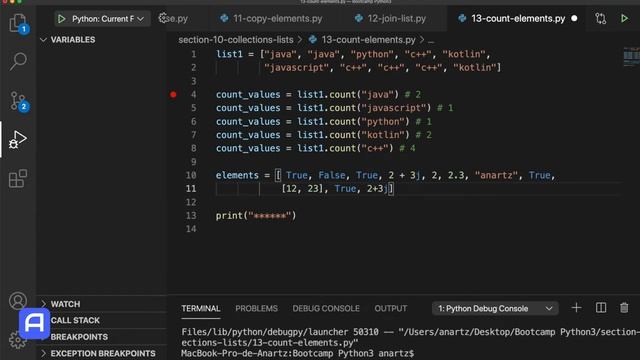Open launch.json with the gear icon
The width and height of the screenshot is (640, 360).
pyautogui.click(x=163, y=18)
